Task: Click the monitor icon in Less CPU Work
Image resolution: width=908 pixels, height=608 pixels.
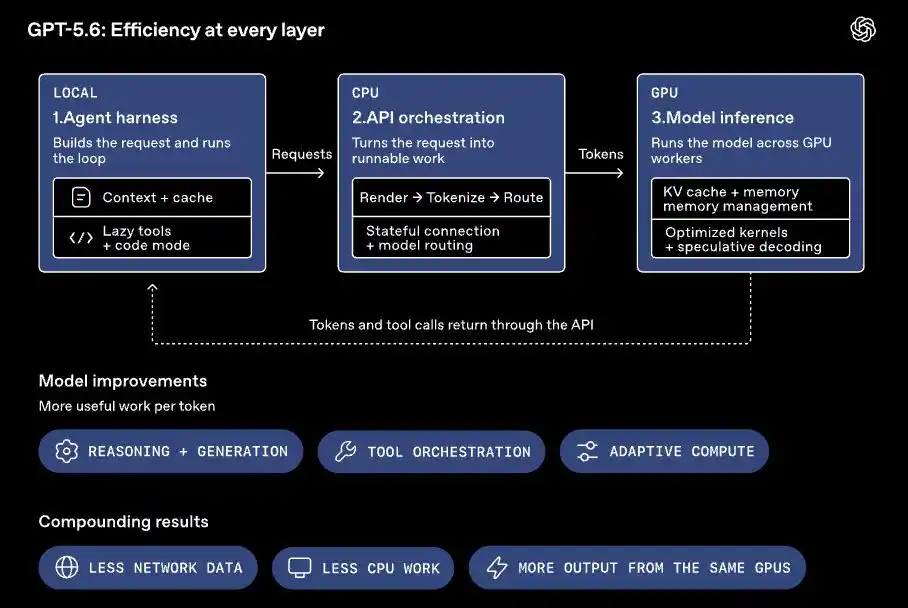Action: click(300, 568)
